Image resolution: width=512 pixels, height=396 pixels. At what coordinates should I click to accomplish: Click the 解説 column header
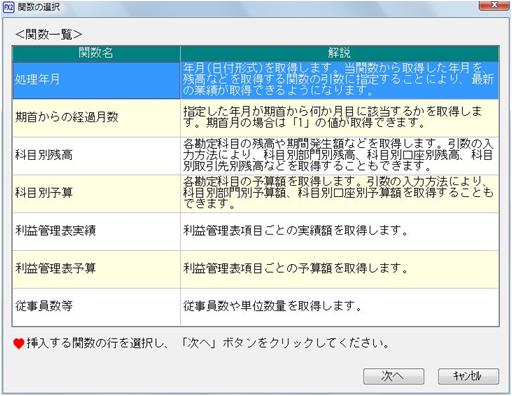340,53
